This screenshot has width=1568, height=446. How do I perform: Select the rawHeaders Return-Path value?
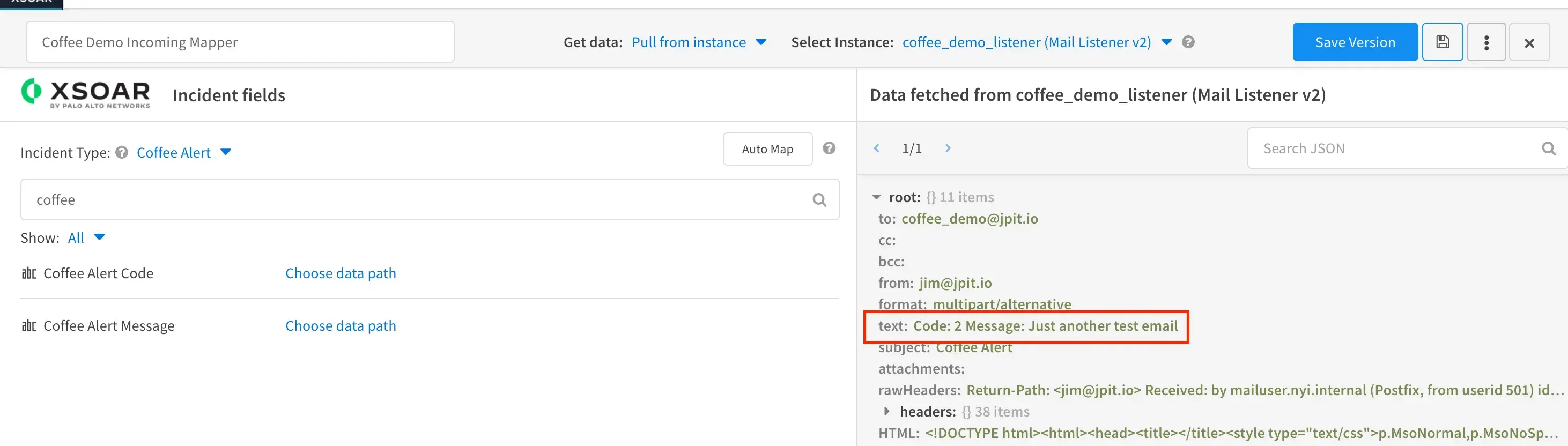click(x=1265, y=390)
